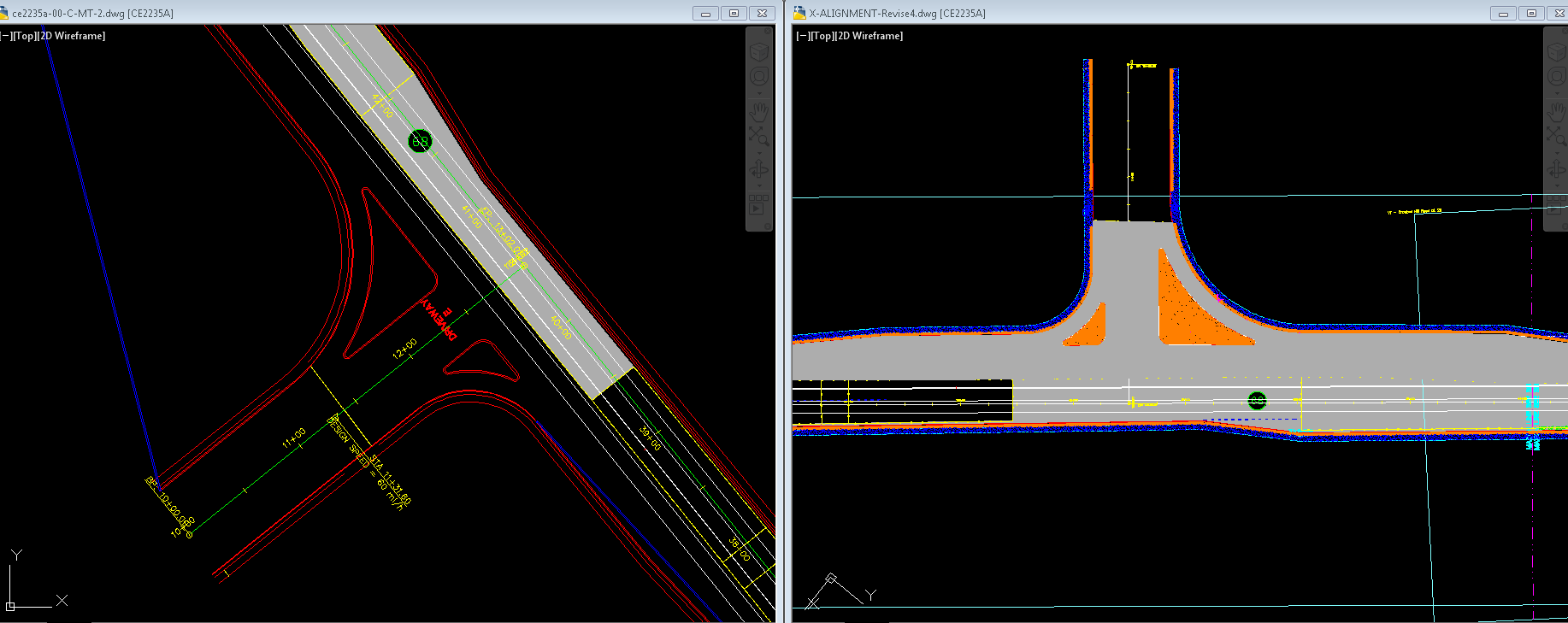The image size is (1568, 623).
Task: Select Pan hand tool in X-ALIGNMENT-Revise4 window
Action: [x=1556, y=112]
